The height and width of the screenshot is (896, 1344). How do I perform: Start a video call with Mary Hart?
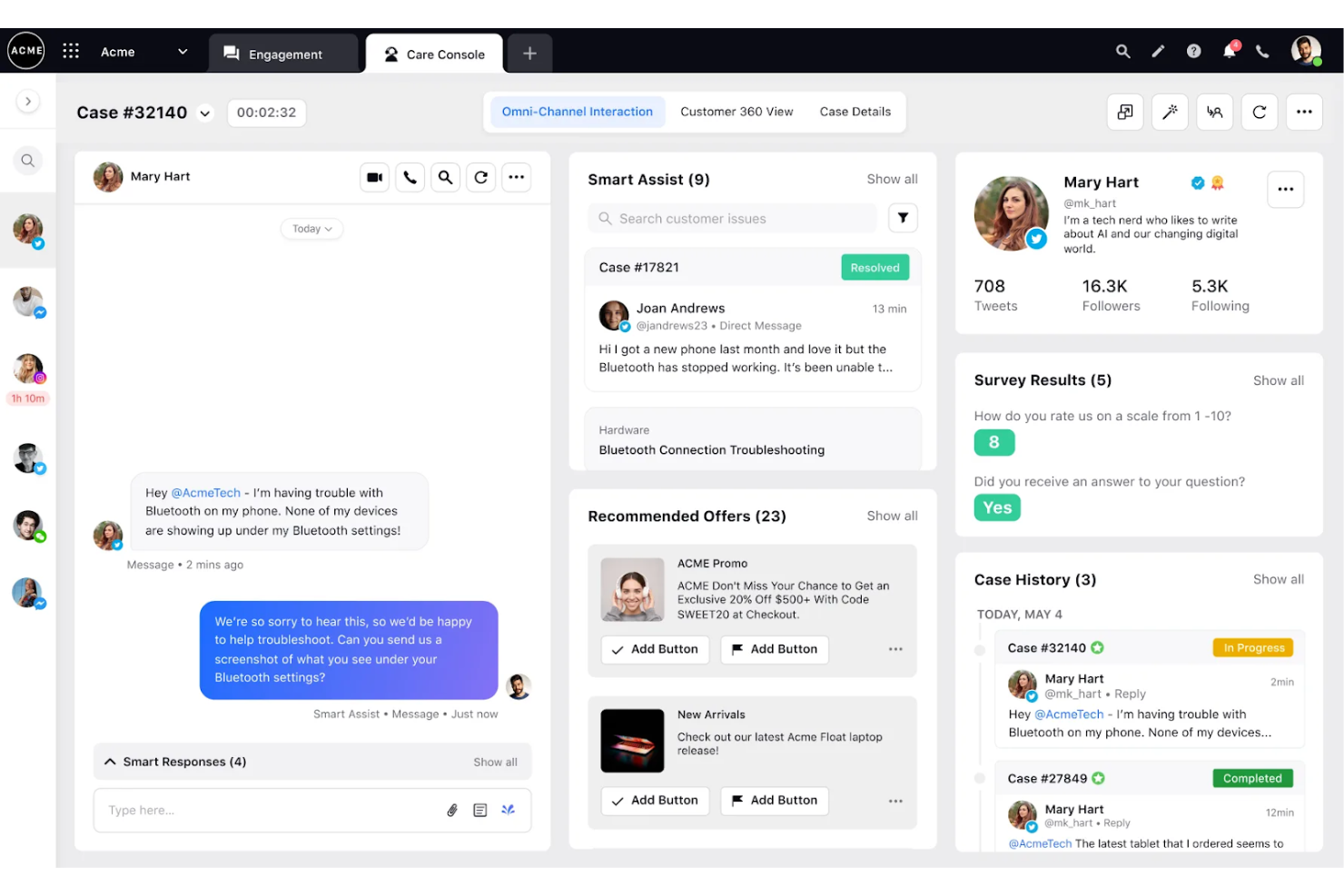[374, 177]
